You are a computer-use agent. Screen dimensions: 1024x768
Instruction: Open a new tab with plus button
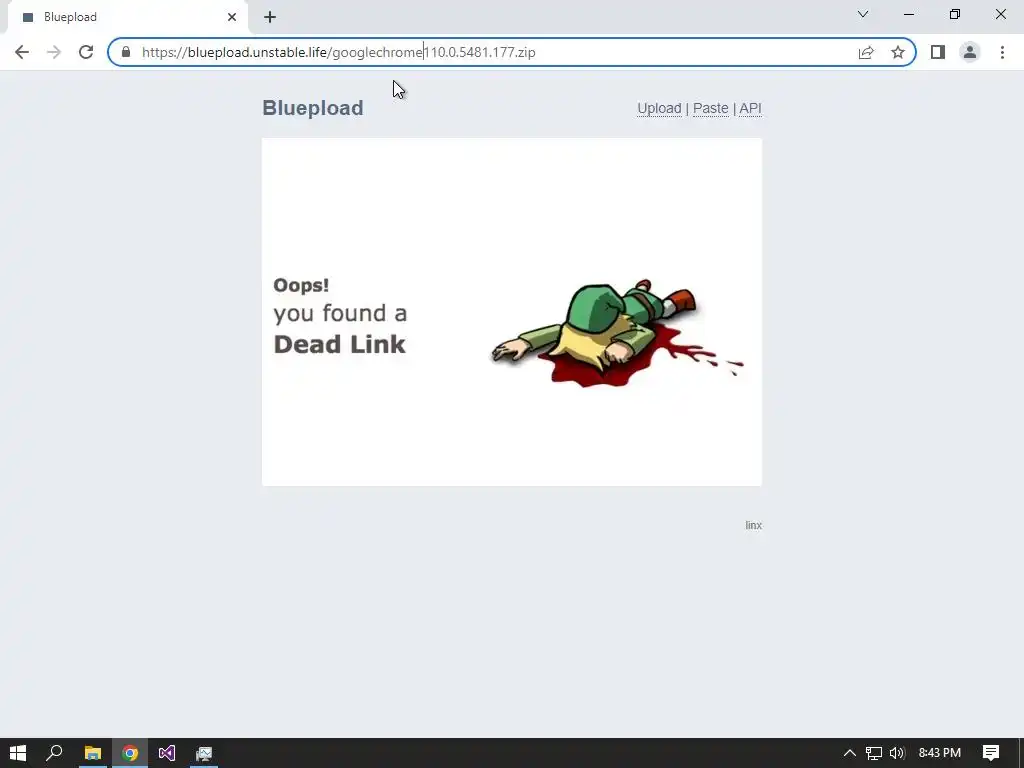(270, 17)
